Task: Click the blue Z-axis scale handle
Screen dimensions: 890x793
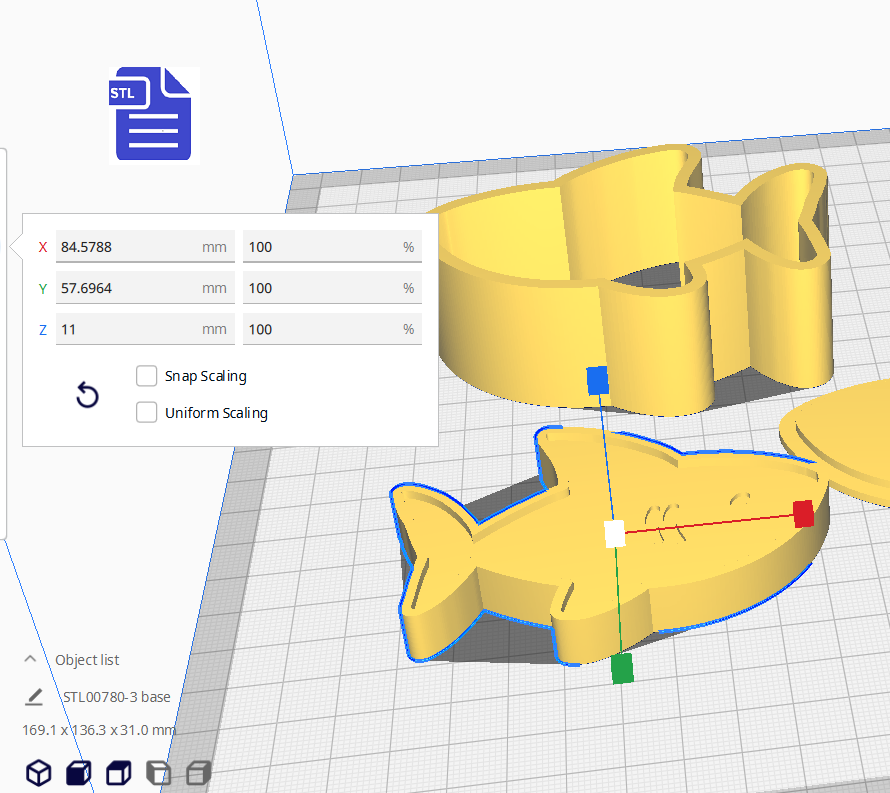Action: (x=597, y=380)
